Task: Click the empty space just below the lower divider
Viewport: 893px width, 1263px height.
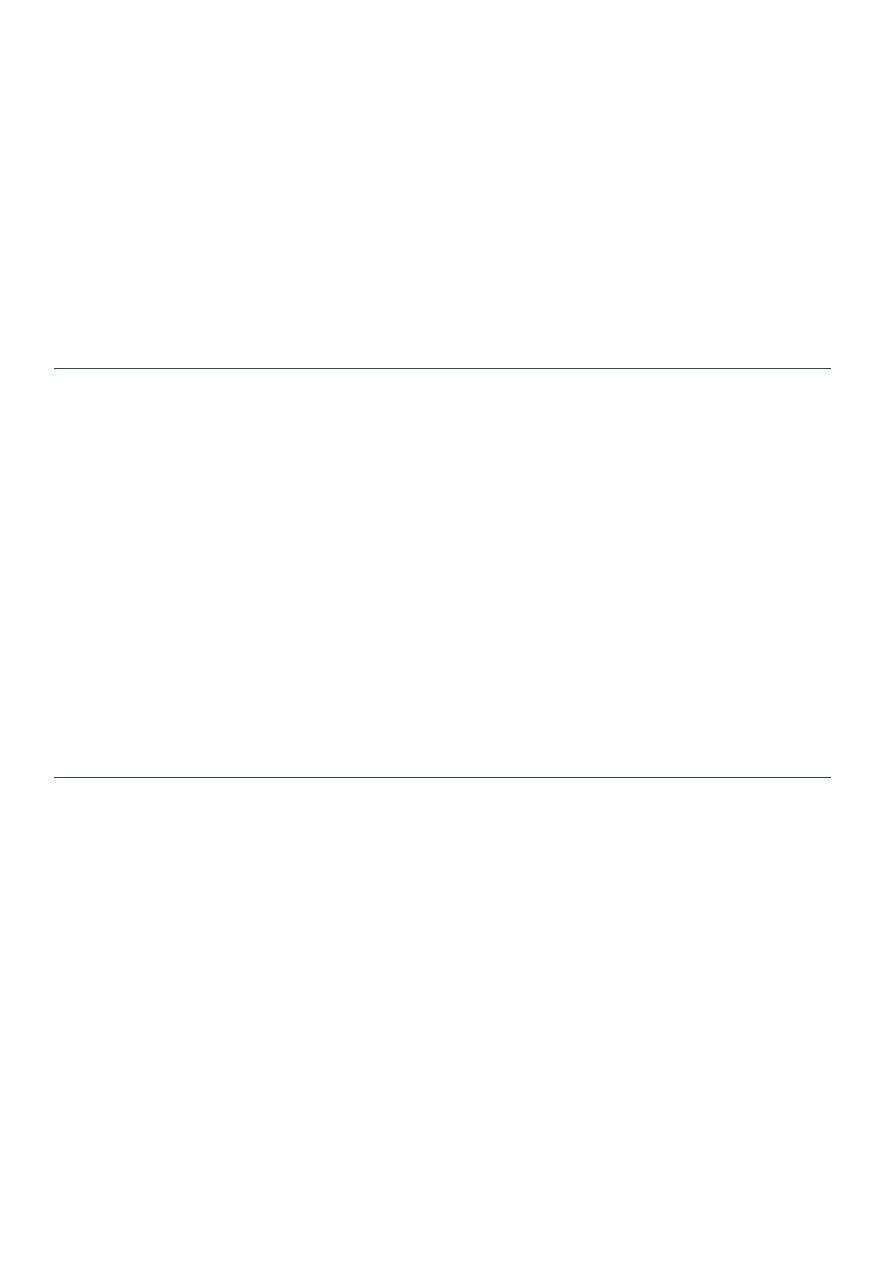Action: [442, 789]
